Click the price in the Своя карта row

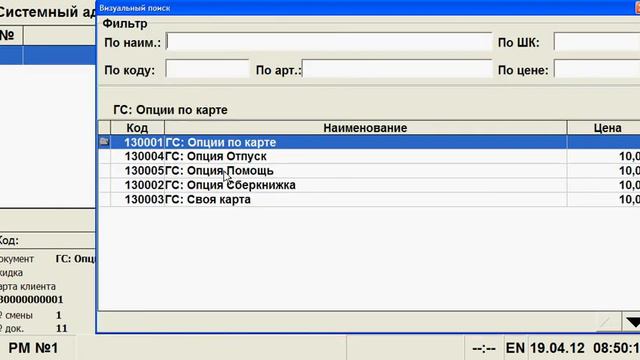(629, 199)
